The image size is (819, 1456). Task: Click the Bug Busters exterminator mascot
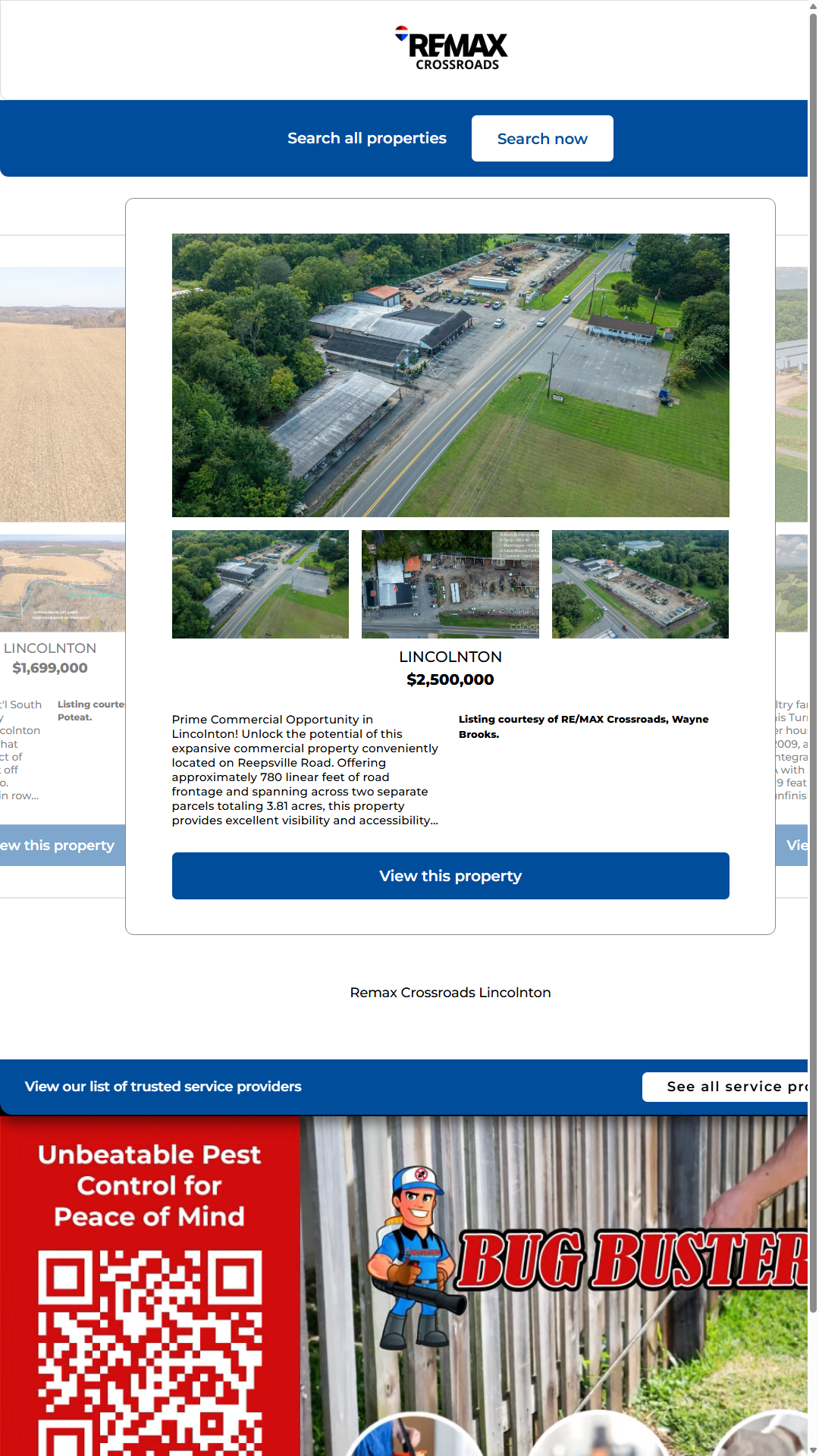(x=413, y=1259)
